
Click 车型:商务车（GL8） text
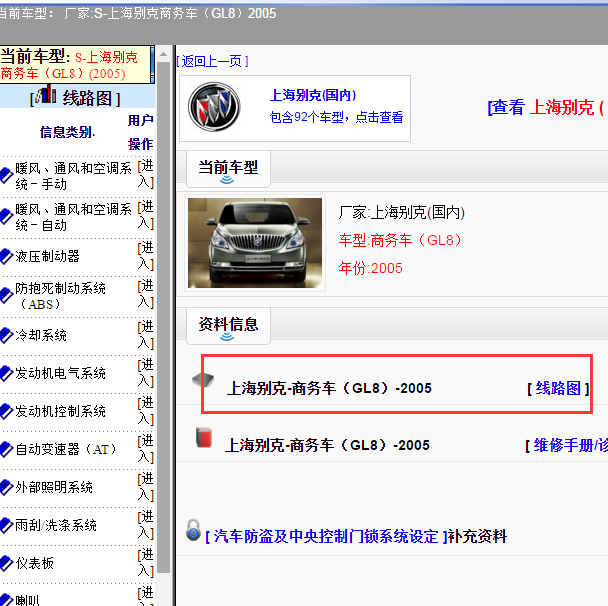400,240
